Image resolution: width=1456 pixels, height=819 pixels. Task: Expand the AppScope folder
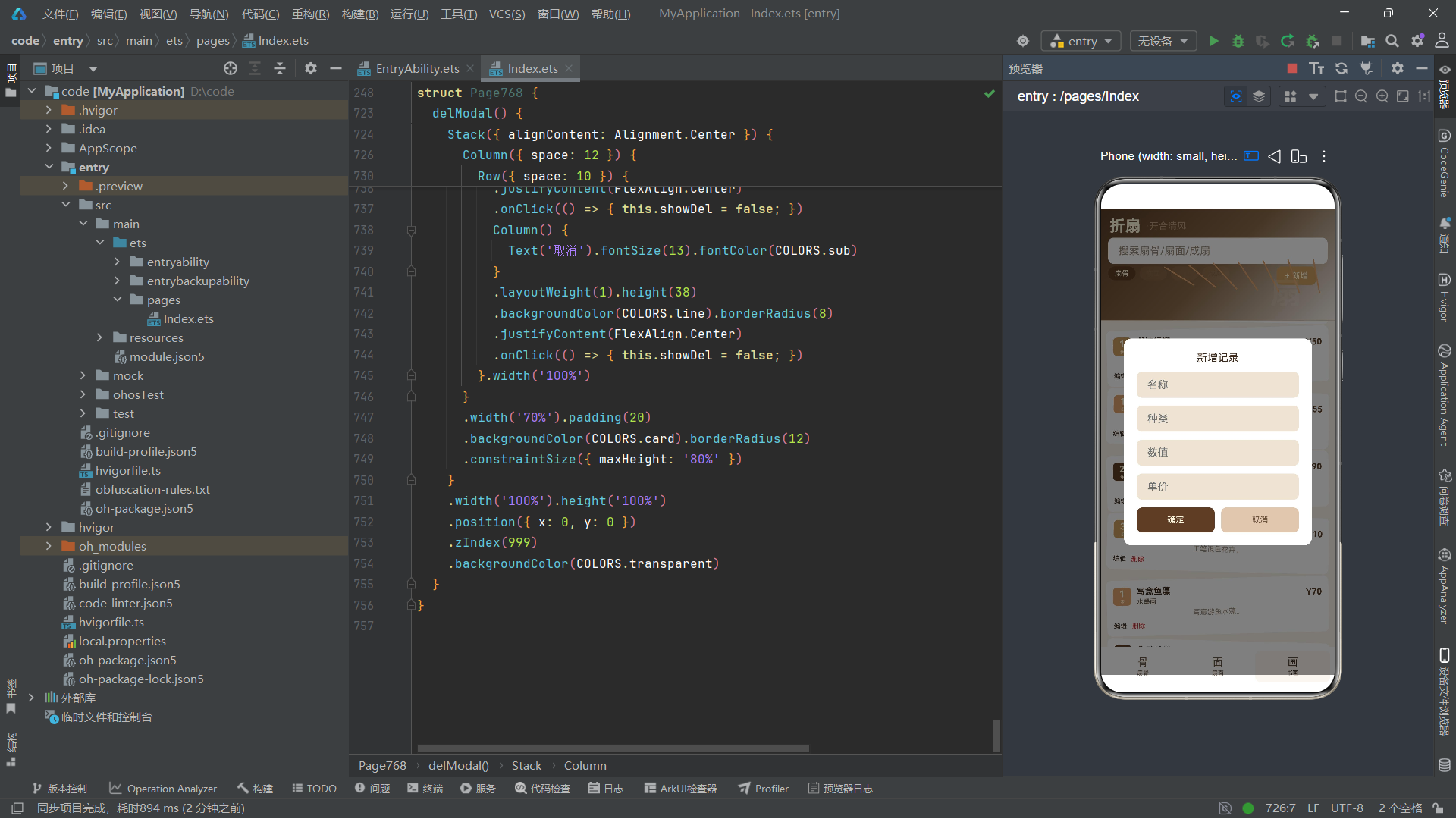click(49, 148)
